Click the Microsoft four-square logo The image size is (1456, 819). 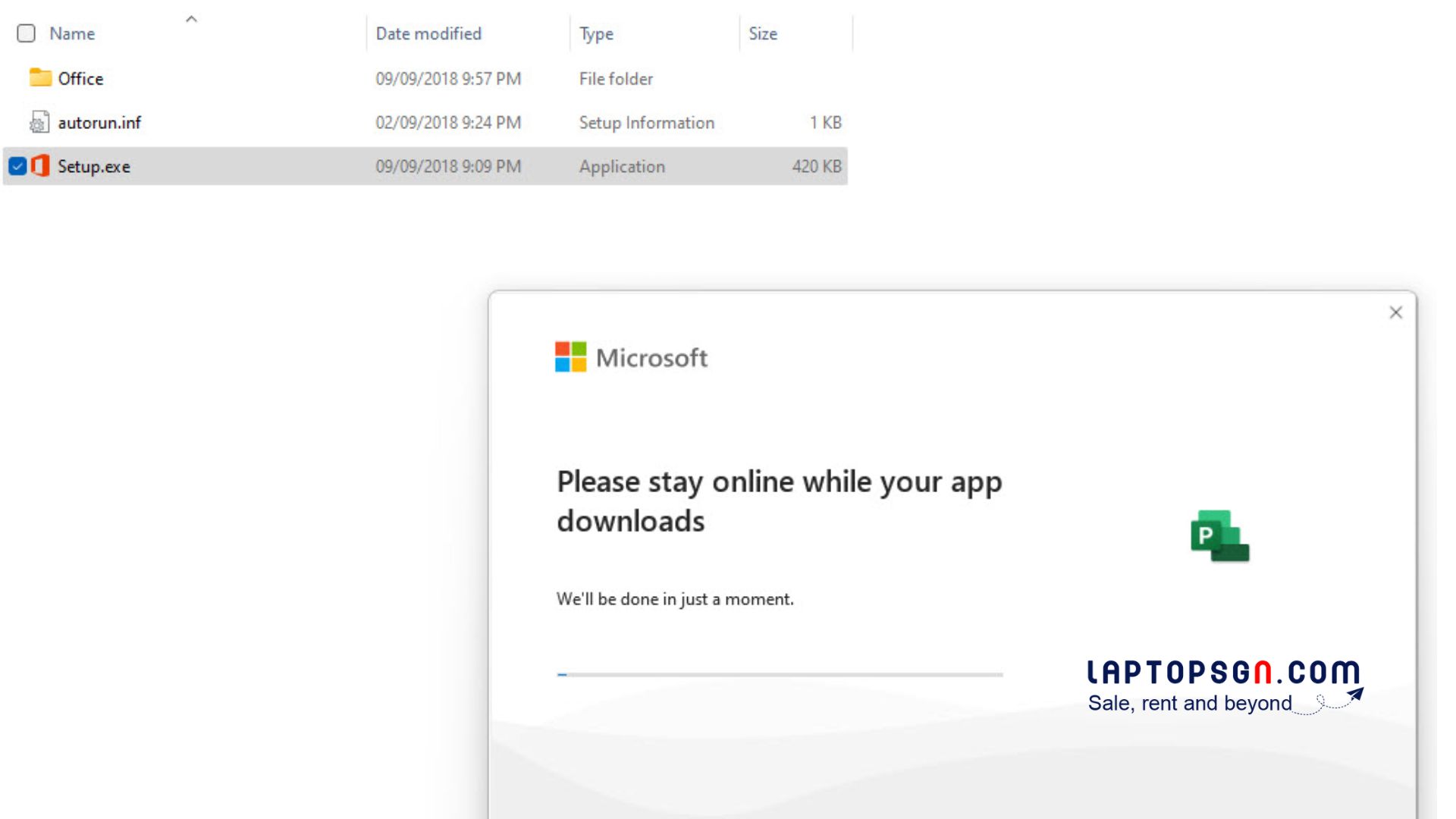pyautogui.click(x=570, y=357)
